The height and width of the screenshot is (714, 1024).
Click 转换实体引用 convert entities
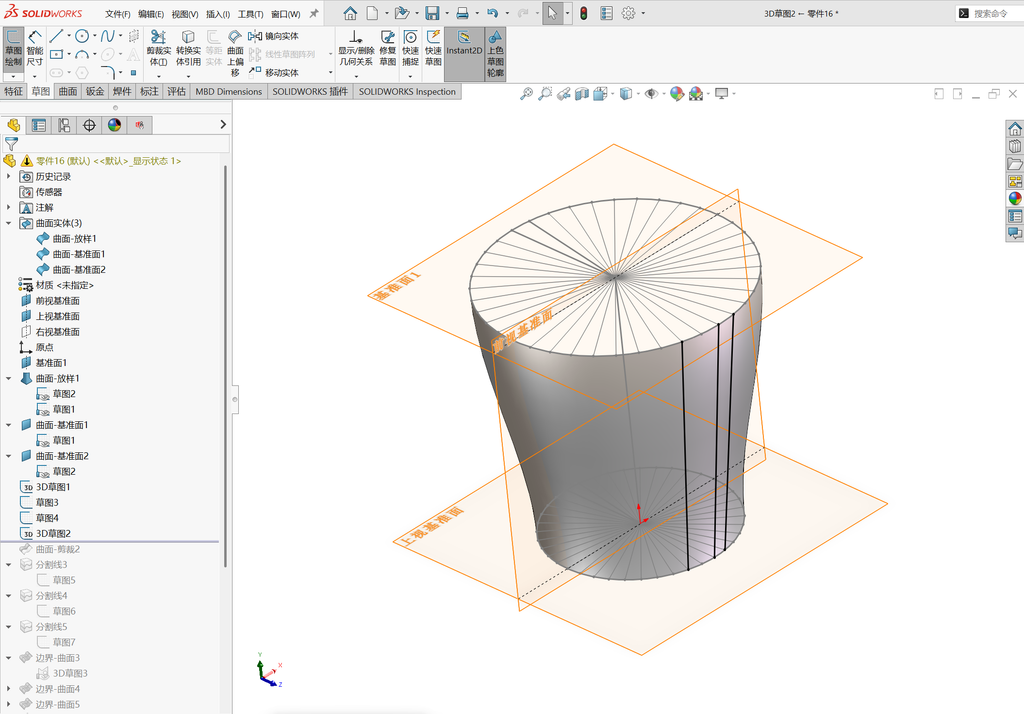coord(188,48)
